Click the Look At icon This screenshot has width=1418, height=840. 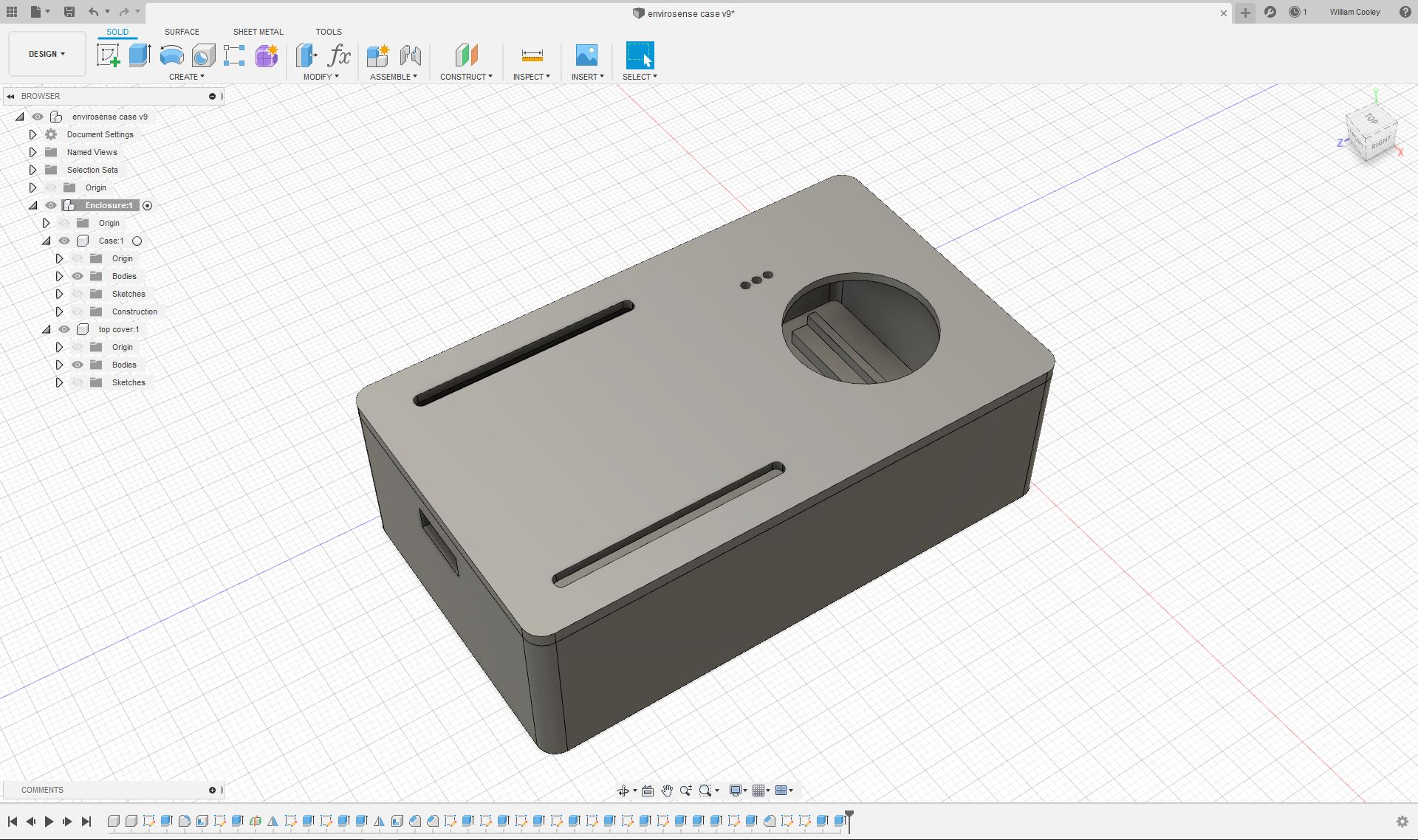(x=648, y=791)
